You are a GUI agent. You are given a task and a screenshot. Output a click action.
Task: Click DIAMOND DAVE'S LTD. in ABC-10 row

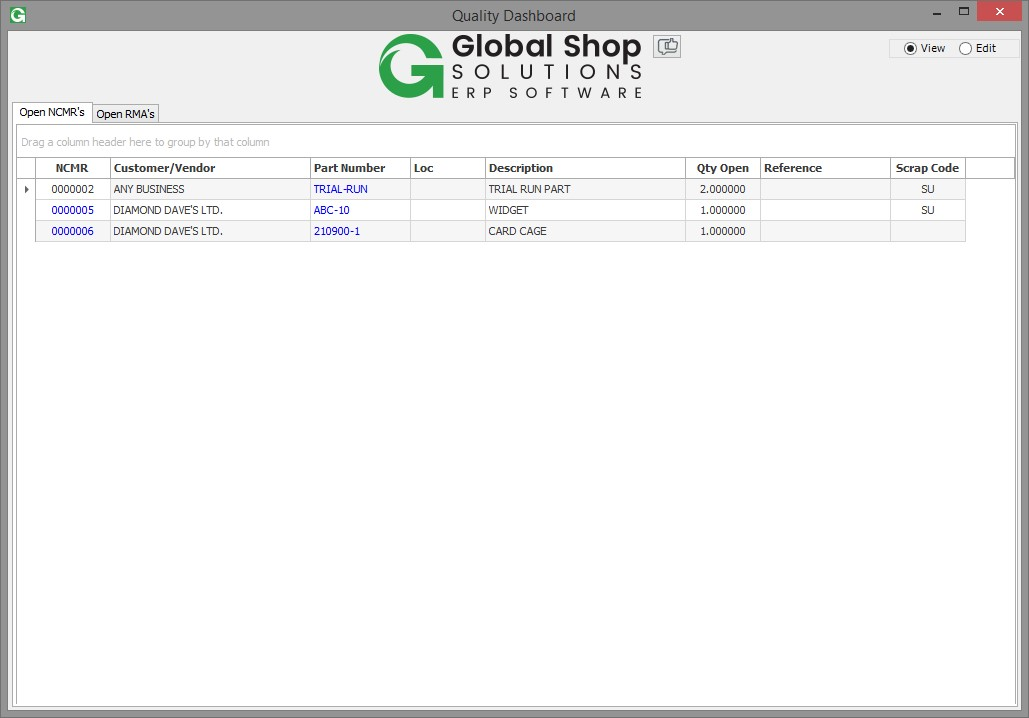(x=210, y=210)
